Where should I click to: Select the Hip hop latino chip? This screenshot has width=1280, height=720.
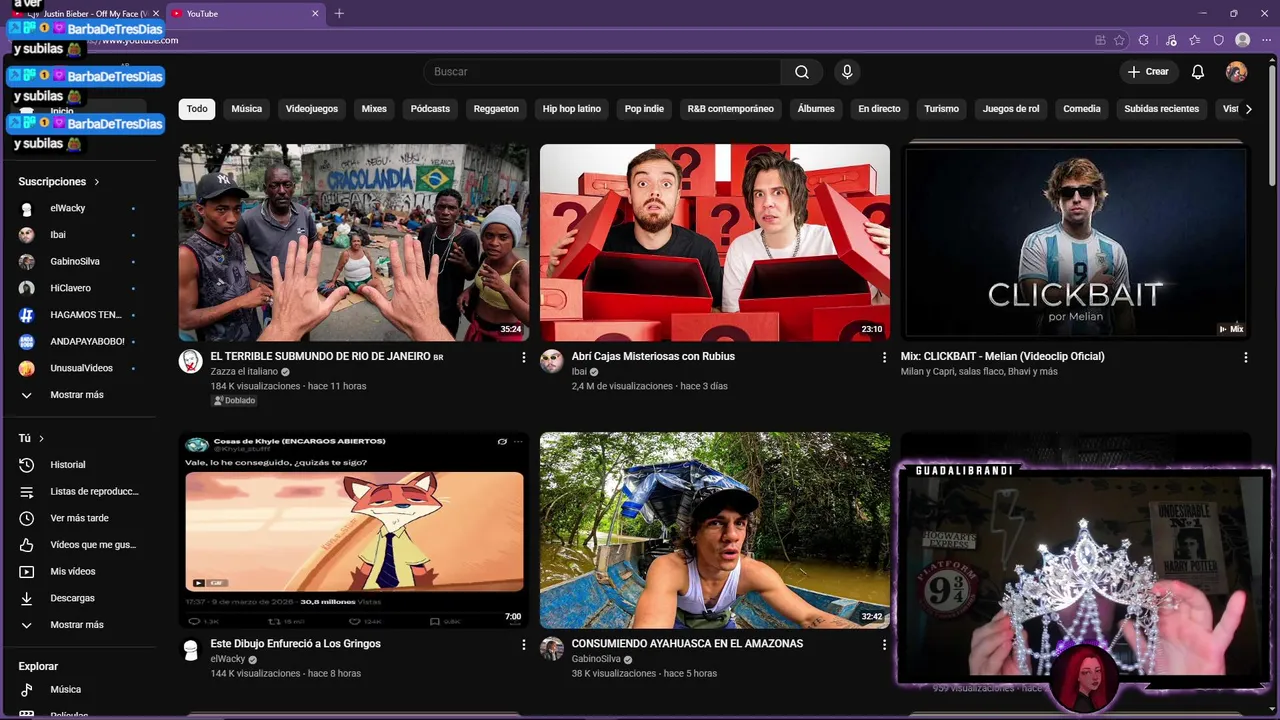click(572, 109)
